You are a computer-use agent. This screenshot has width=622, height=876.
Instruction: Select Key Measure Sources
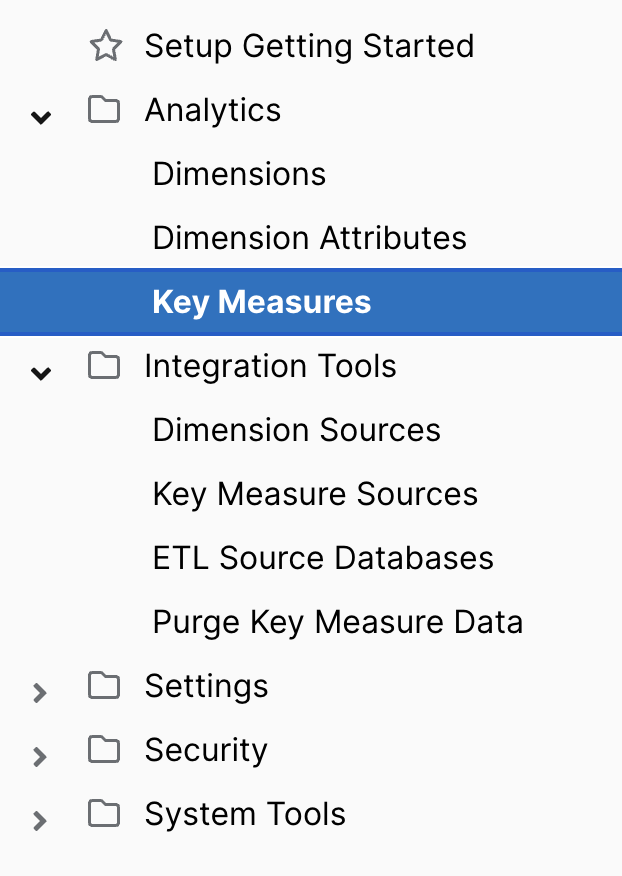315,493
